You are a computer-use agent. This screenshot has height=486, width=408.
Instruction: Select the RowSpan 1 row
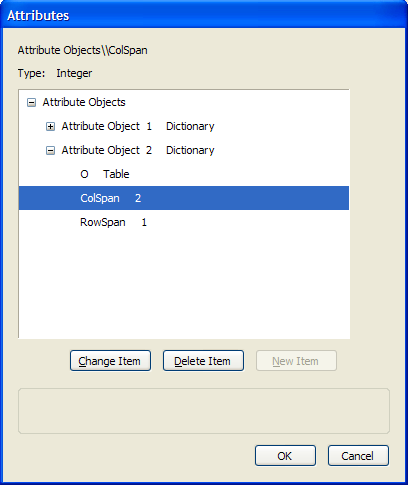pos(113,222)
